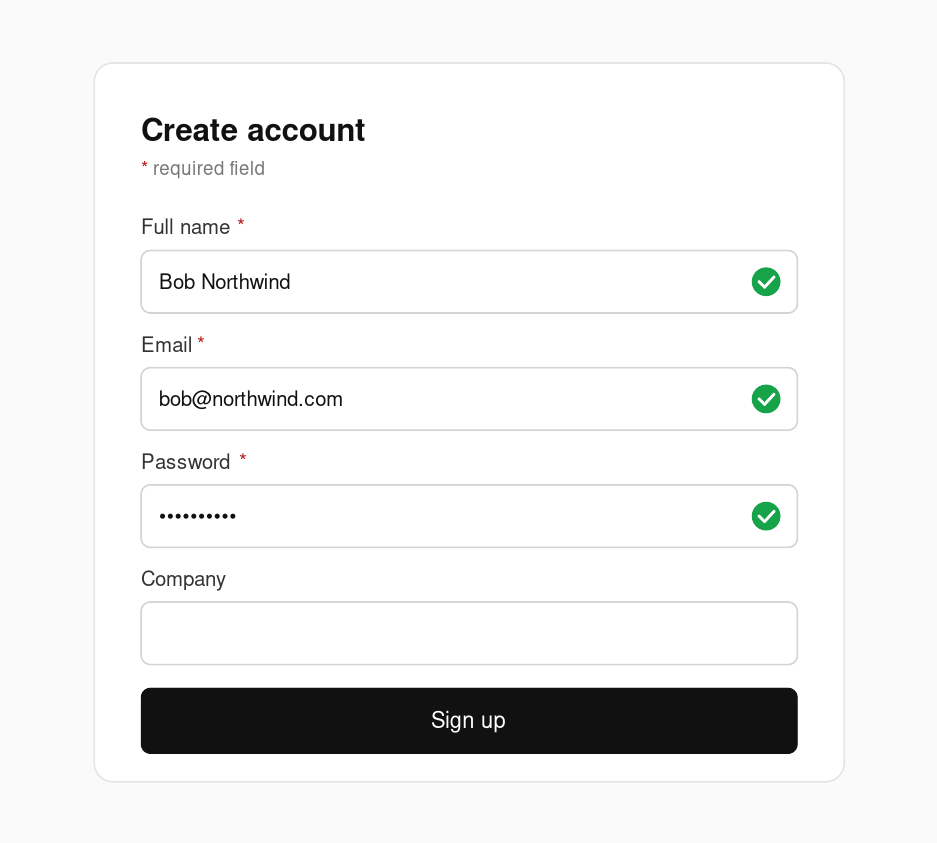Screen dimensions: 937x843
Task: Click the red asterisk beside Full name
Action: click(241, 225)
